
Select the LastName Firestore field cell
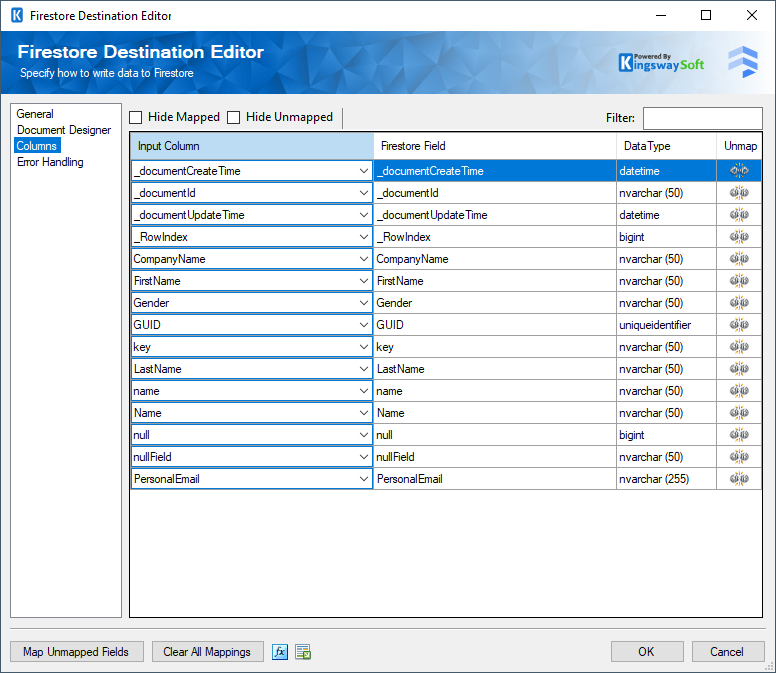495,369
